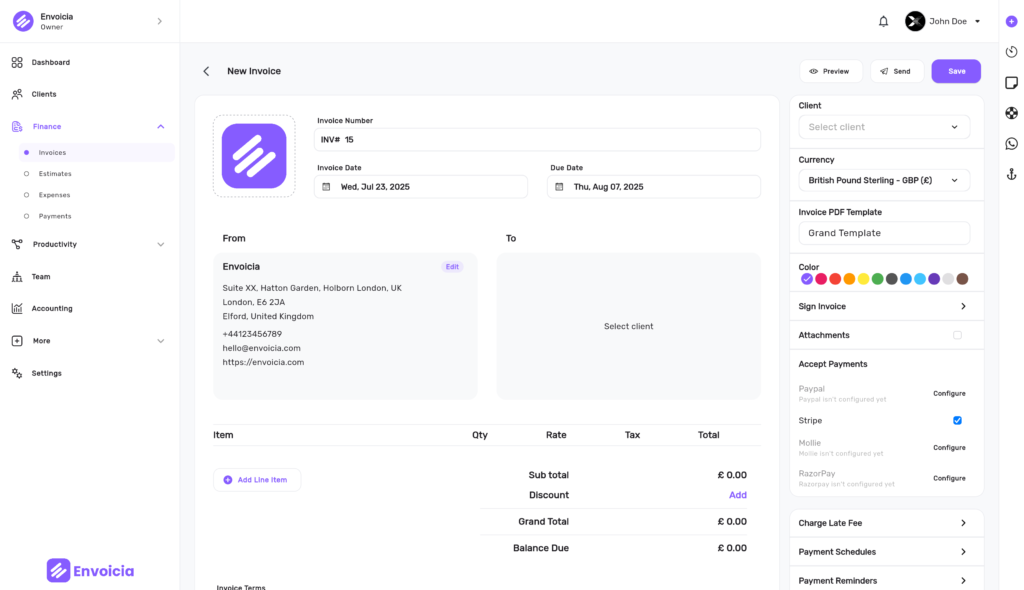The width and height of the screenshot is (1024, 590).
Task: Click the Productivity workflow icon
Action: pyautogui.click(x=17, y=244)
